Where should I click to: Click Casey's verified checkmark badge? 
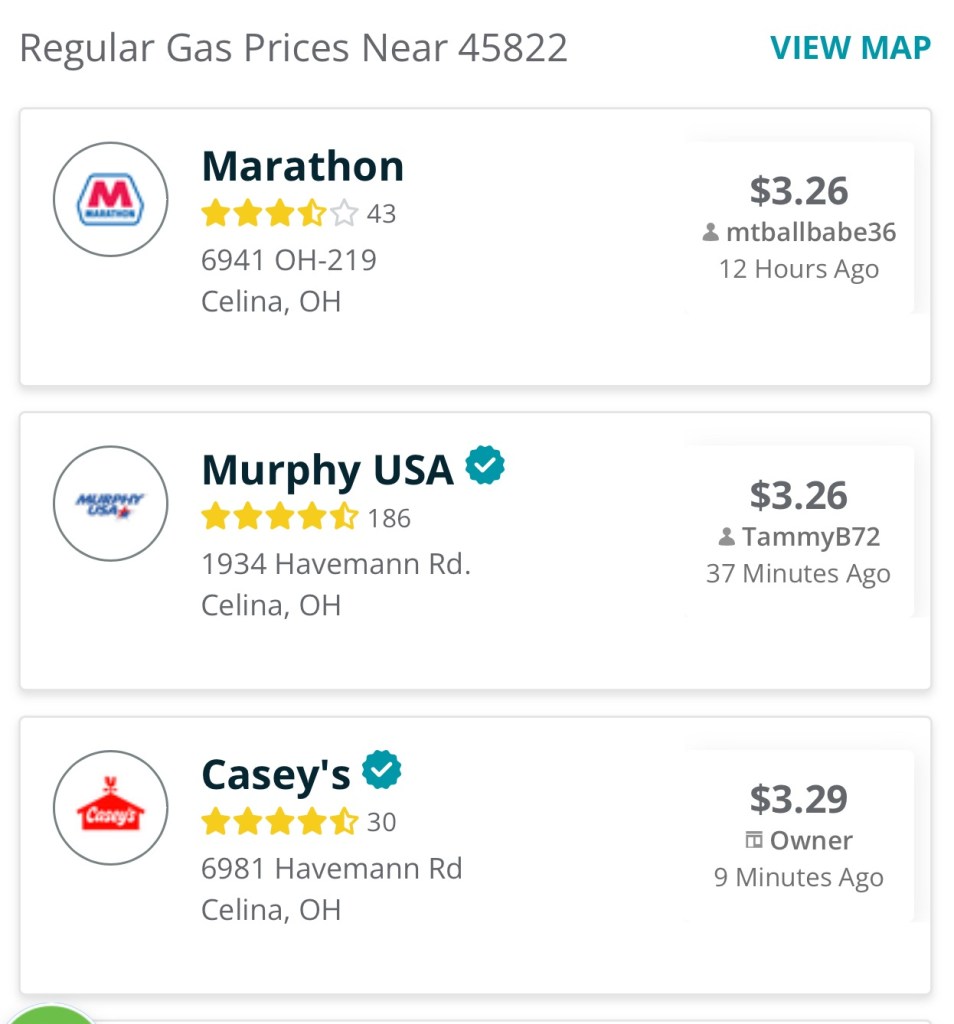point(381,769)
